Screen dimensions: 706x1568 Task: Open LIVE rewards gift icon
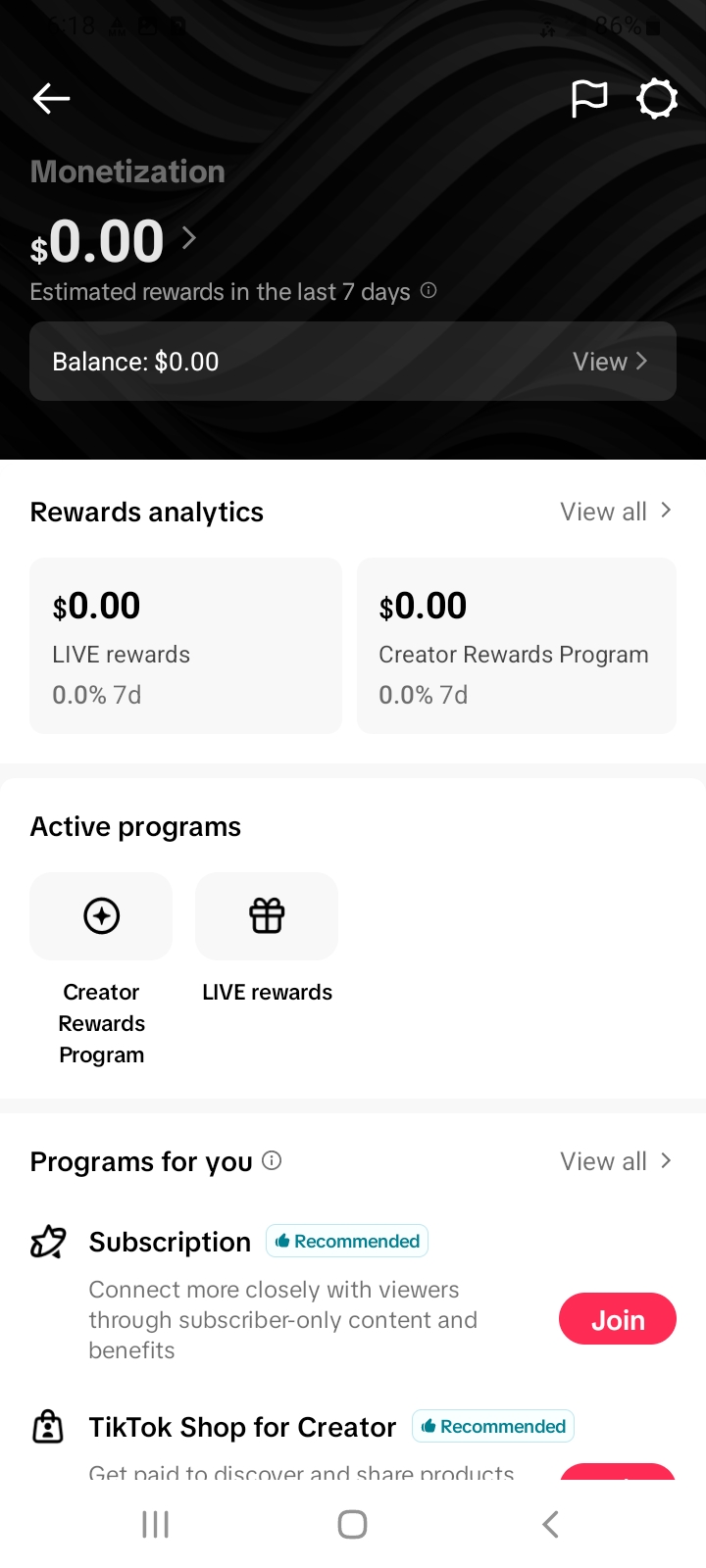[x=267, y=916]
